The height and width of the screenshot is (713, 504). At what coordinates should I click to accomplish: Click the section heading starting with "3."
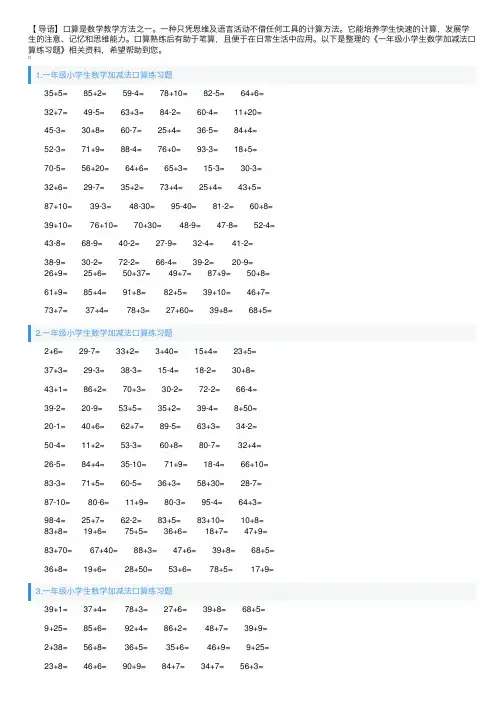point(104,591)
